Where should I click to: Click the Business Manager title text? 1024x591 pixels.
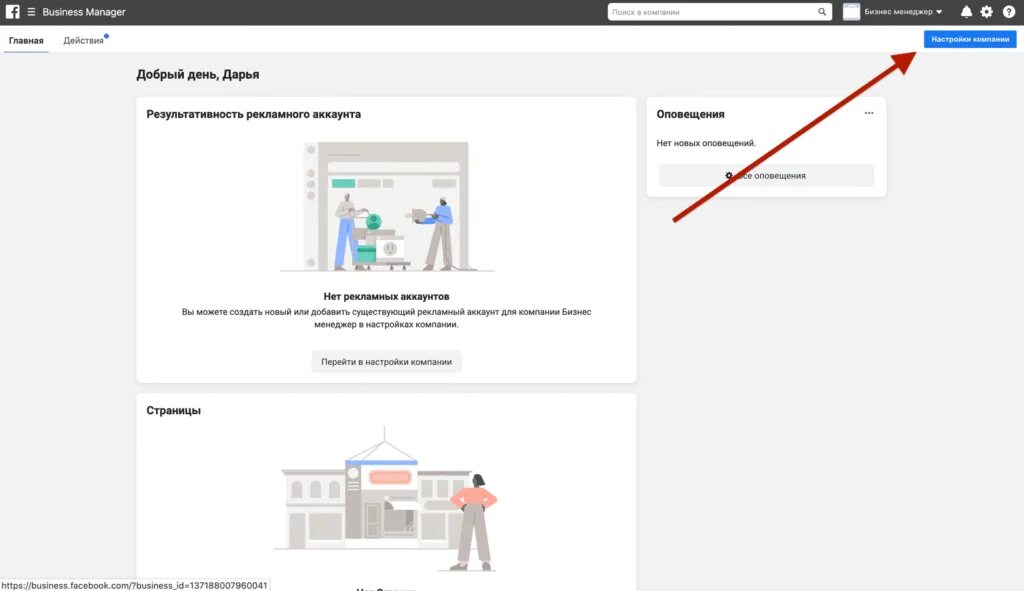tap(84, 12)
